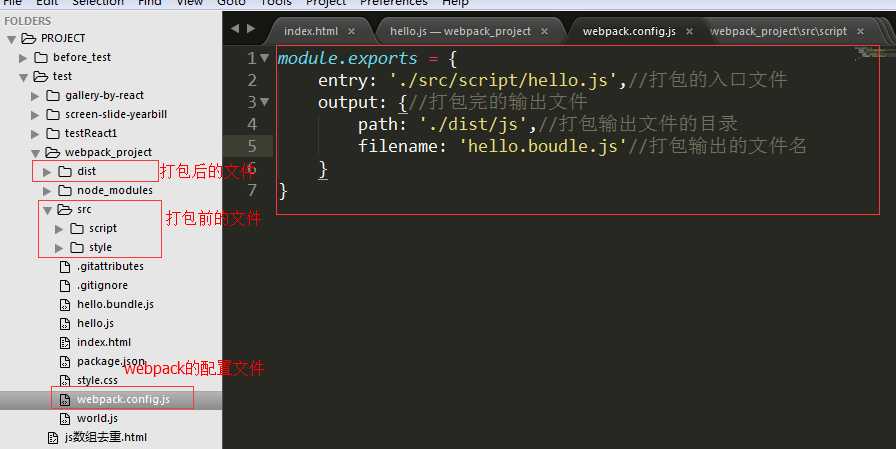Open world.js in the sidebar
This screenshot has height=449, width=896.
[97, 418]
